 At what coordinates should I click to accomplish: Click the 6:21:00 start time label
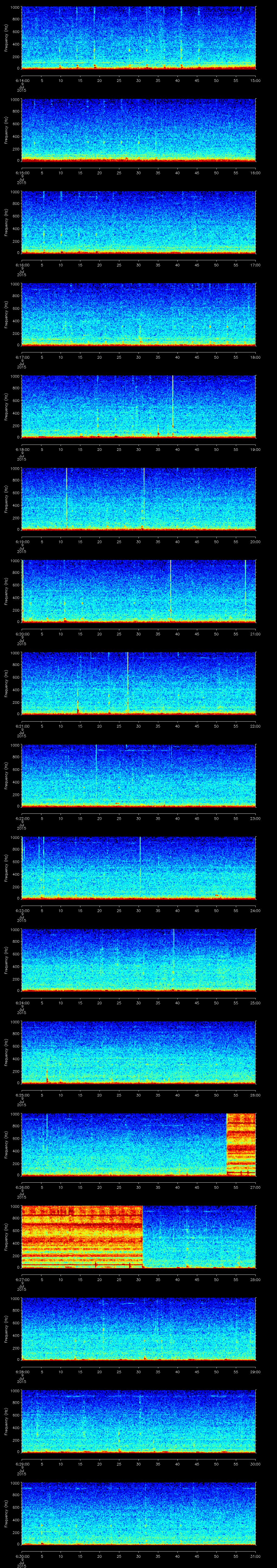pyautogui.click(x=22, y=726)
